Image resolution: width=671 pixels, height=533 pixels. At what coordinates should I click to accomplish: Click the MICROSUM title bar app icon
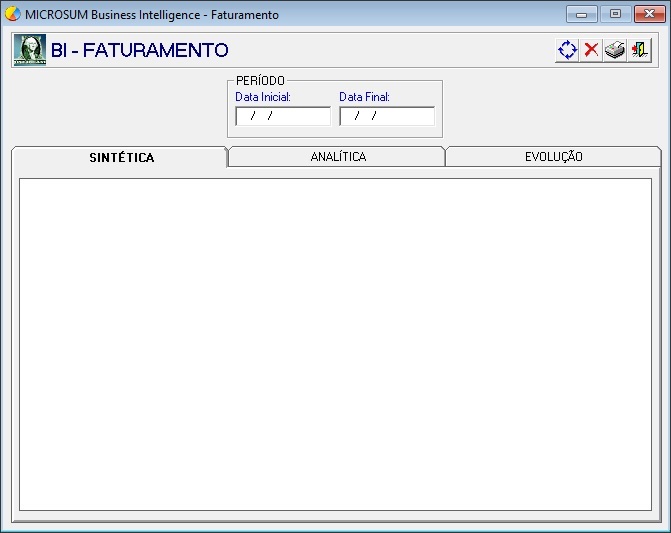click(12, 14)
